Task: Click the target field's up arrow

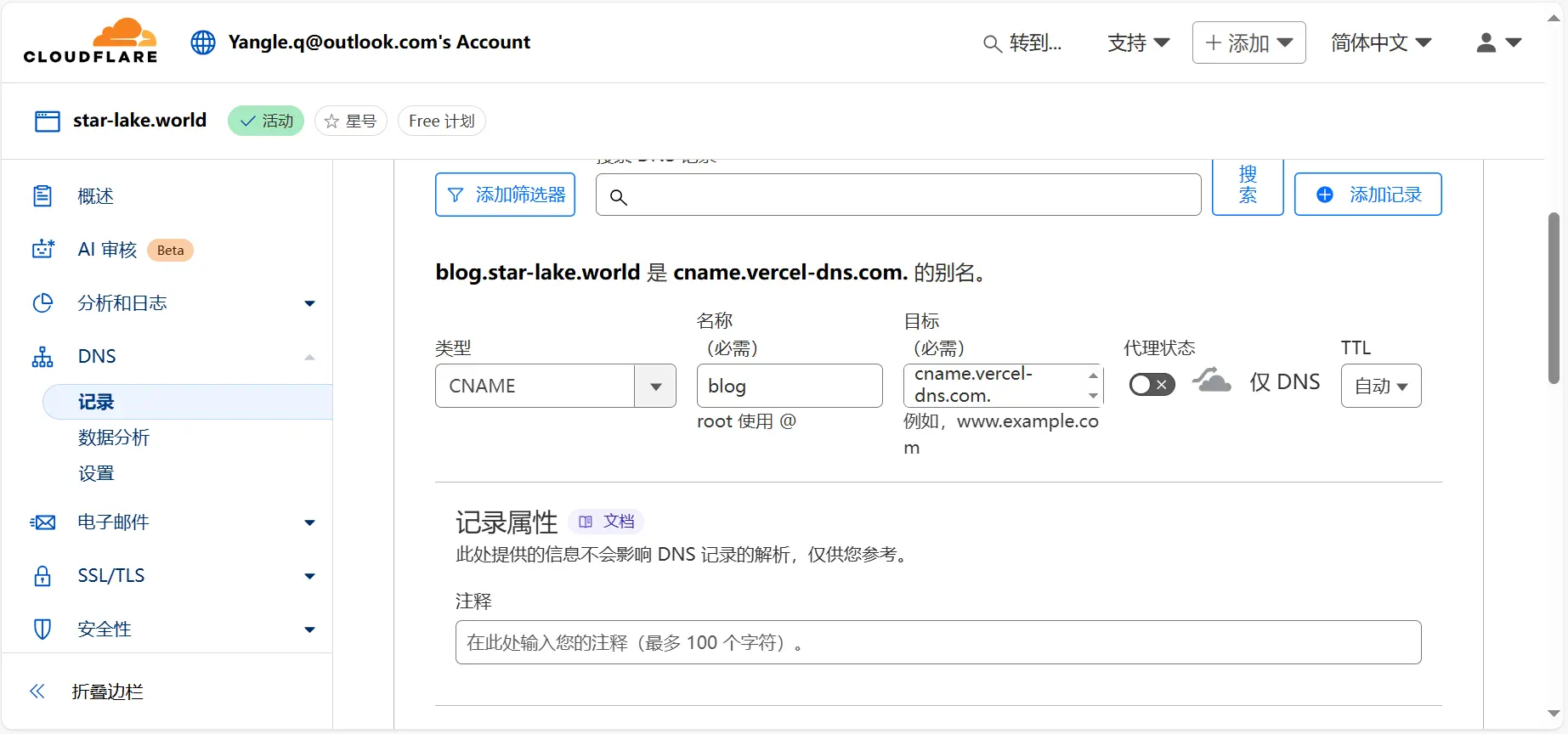Action: [1093, 375]
